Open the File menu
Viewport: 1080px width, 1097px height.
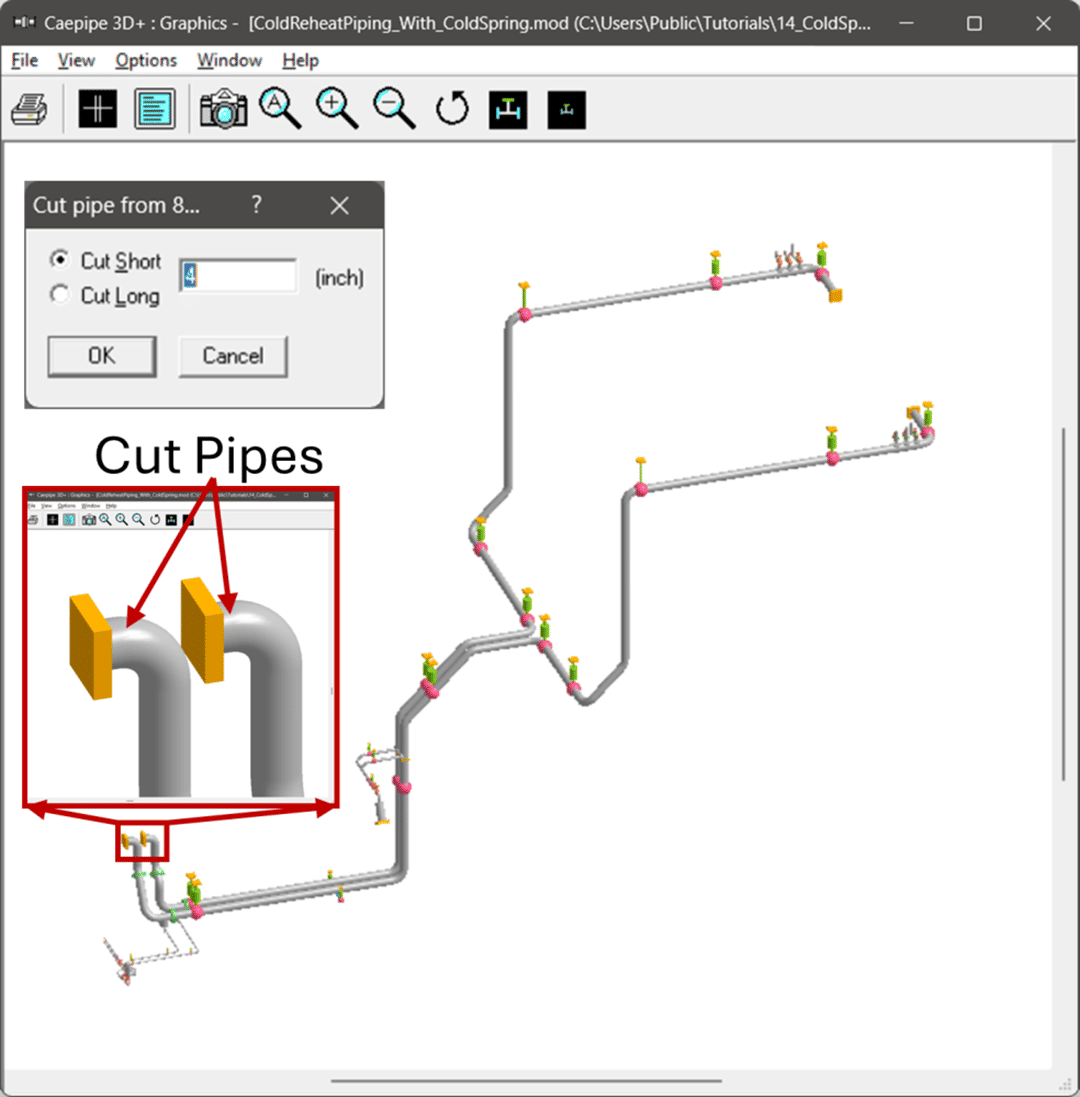pyautogui.click(x=24, y=61)
